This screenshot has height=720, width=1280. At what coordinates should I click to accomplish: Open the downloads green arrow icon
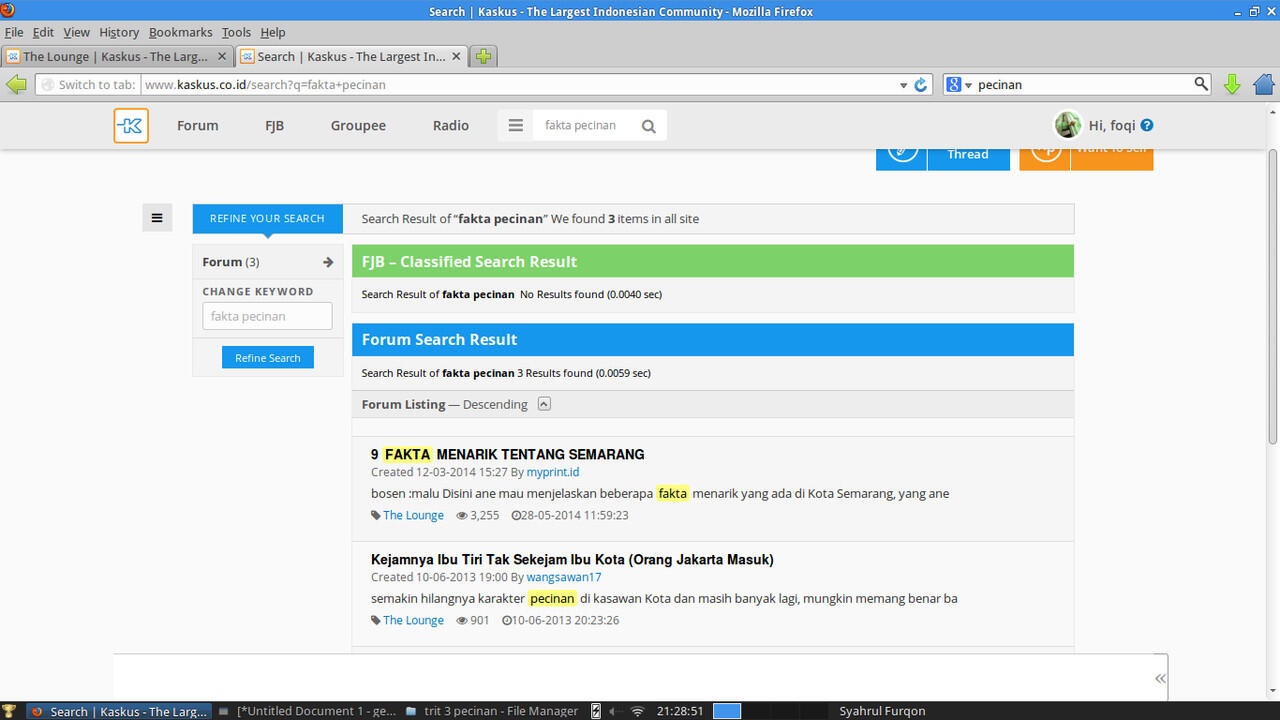[x=1232, y=85]
